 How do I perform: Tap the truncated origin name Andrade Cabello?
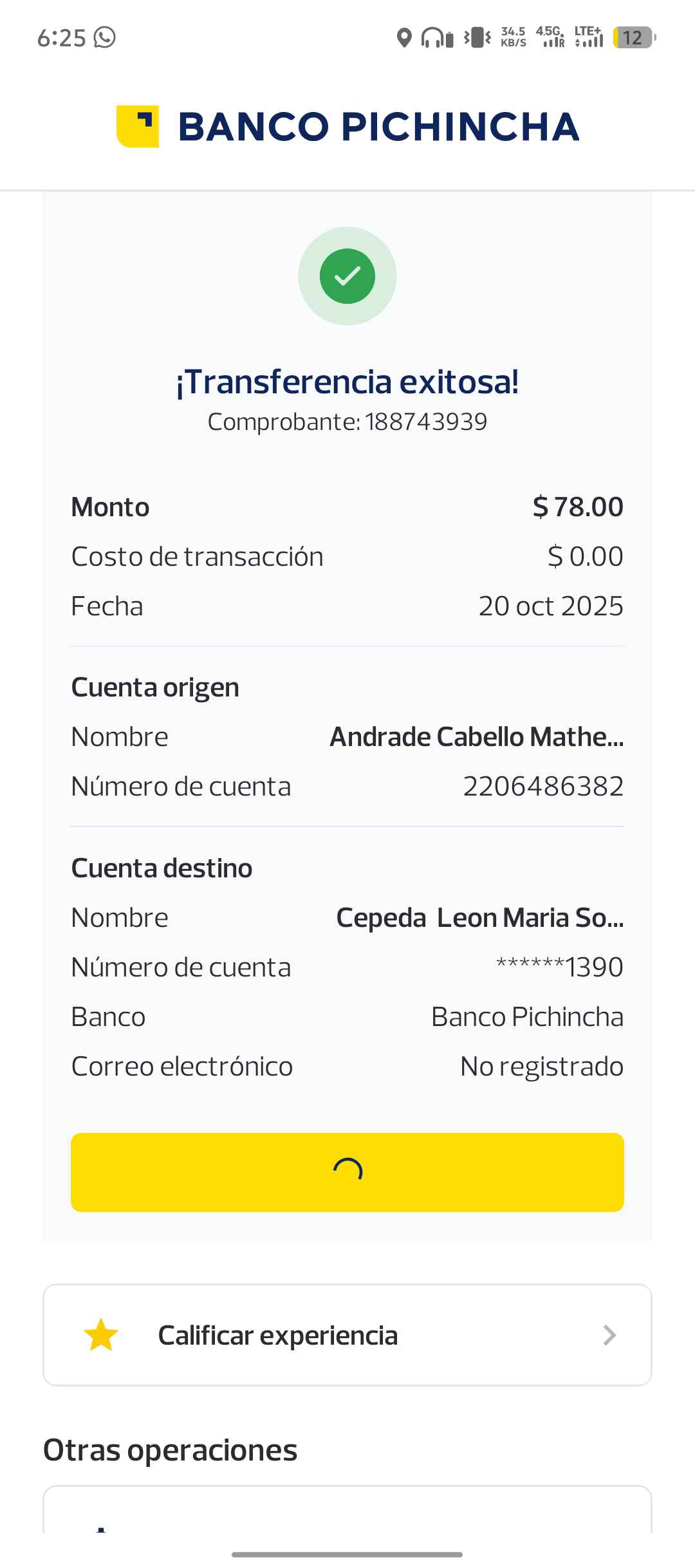pyautogui.click(x=476, y=737)
